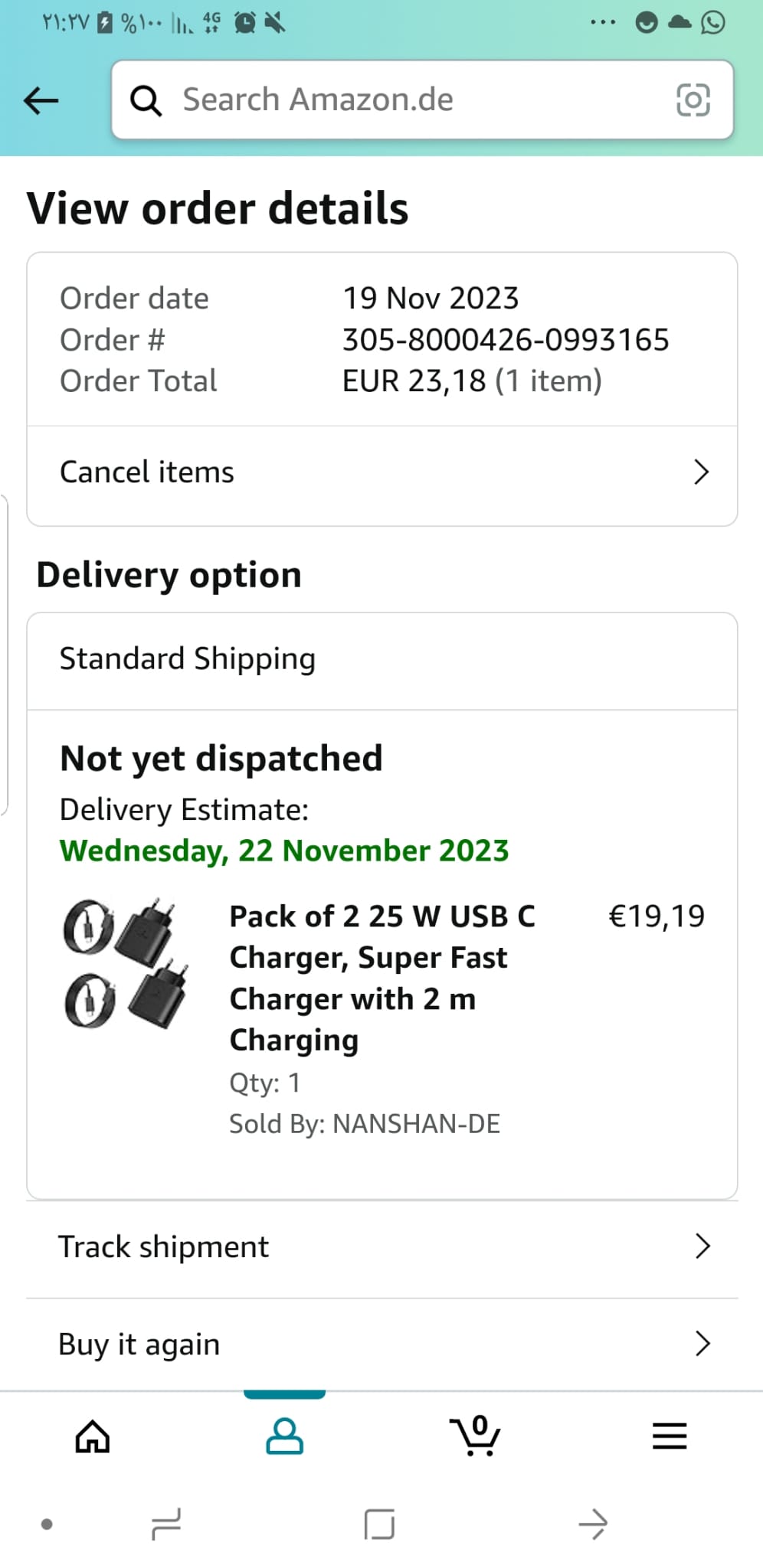Open Track shipment link

(164, 1246)
